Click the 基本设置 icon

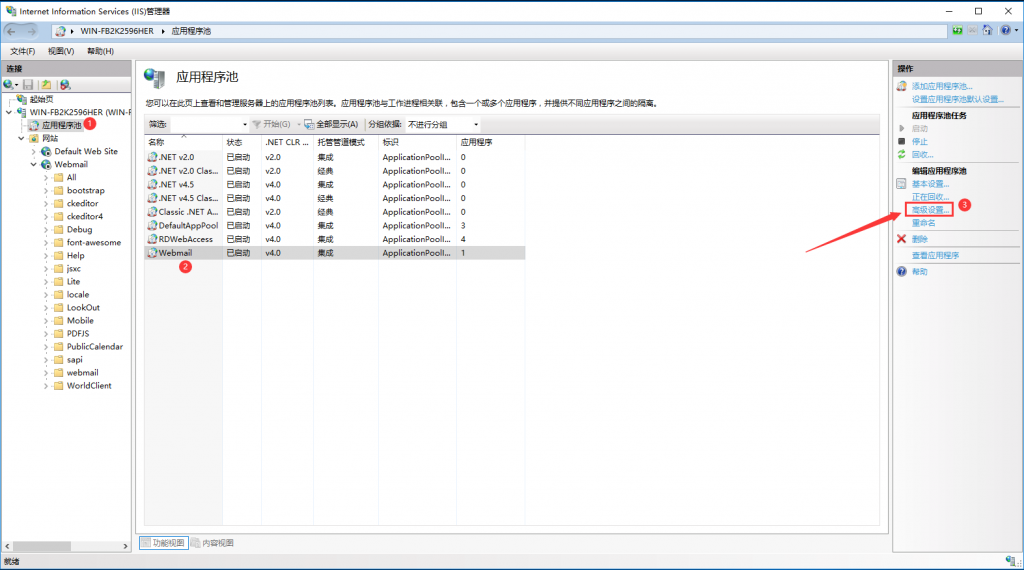pos(901,184)
